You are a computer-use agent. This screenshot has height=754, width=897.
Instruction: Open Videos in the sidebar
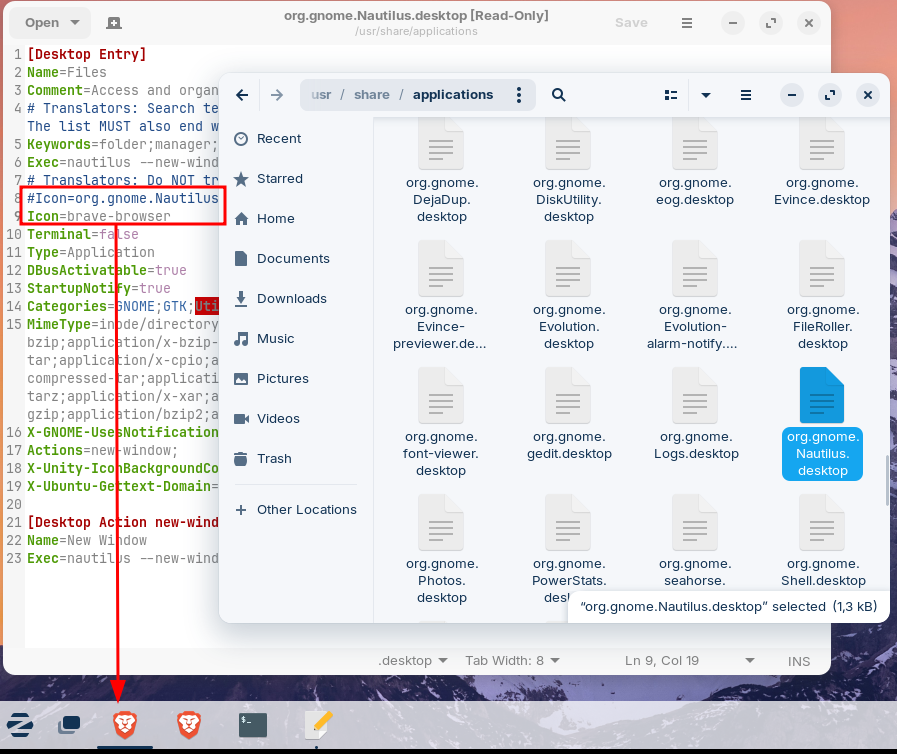coord(296,419)
